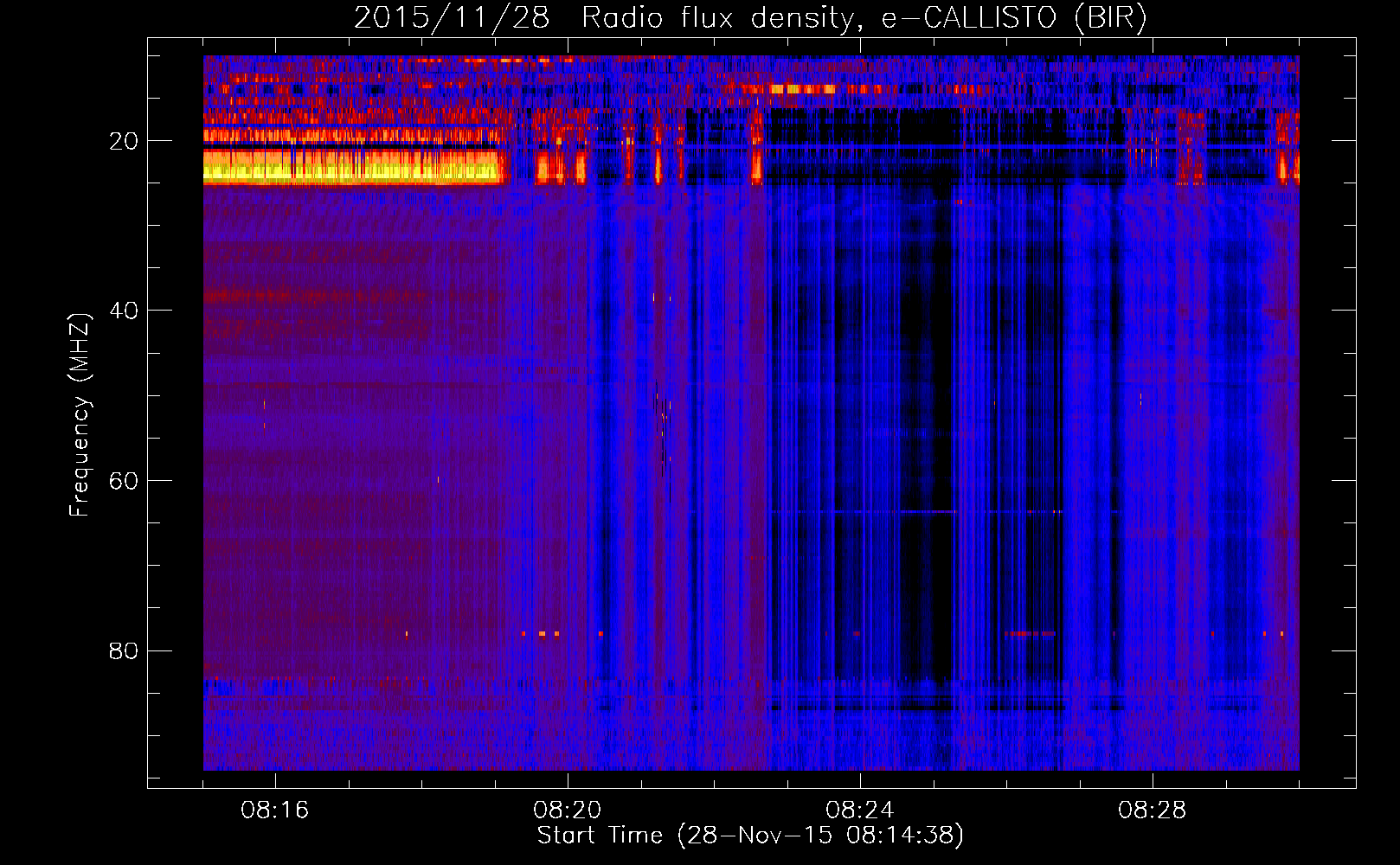The width and height of the screenshot is (1400, 865).
Task: Click the '60' frequency tick label
Action: 124,481
